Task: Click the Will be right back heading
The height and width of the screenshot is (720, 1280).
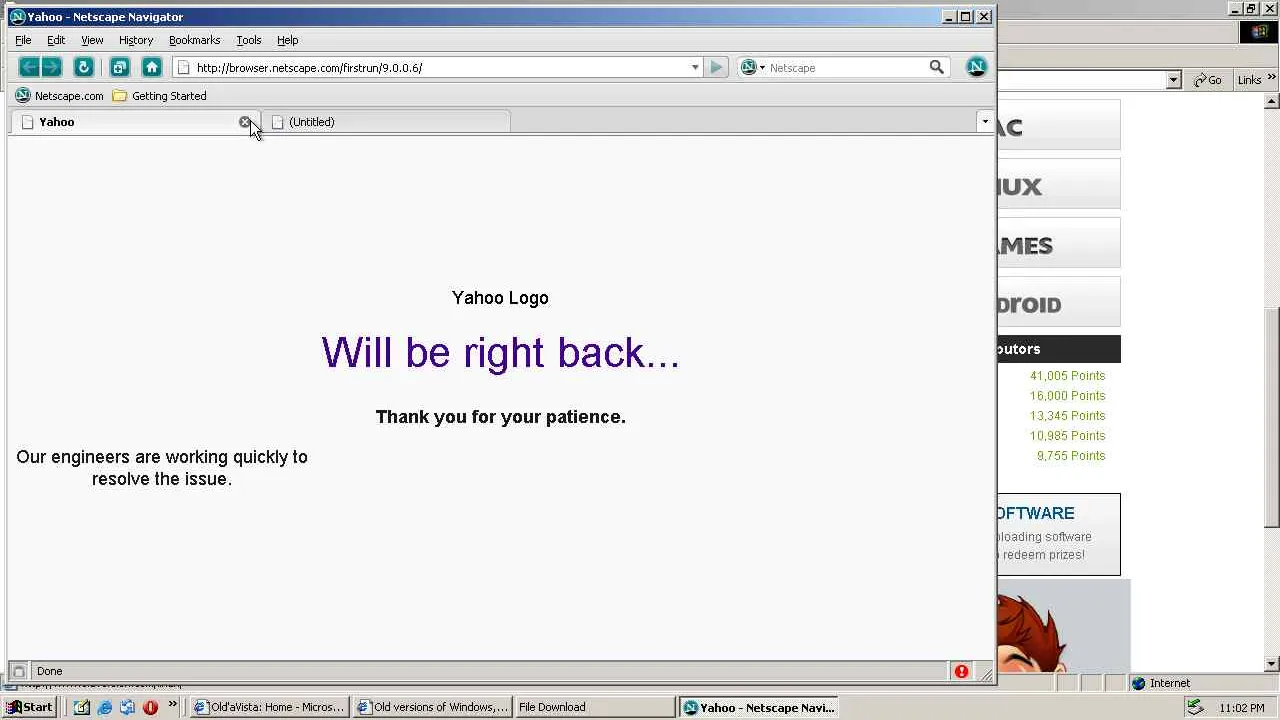Action: coord(500,353)
